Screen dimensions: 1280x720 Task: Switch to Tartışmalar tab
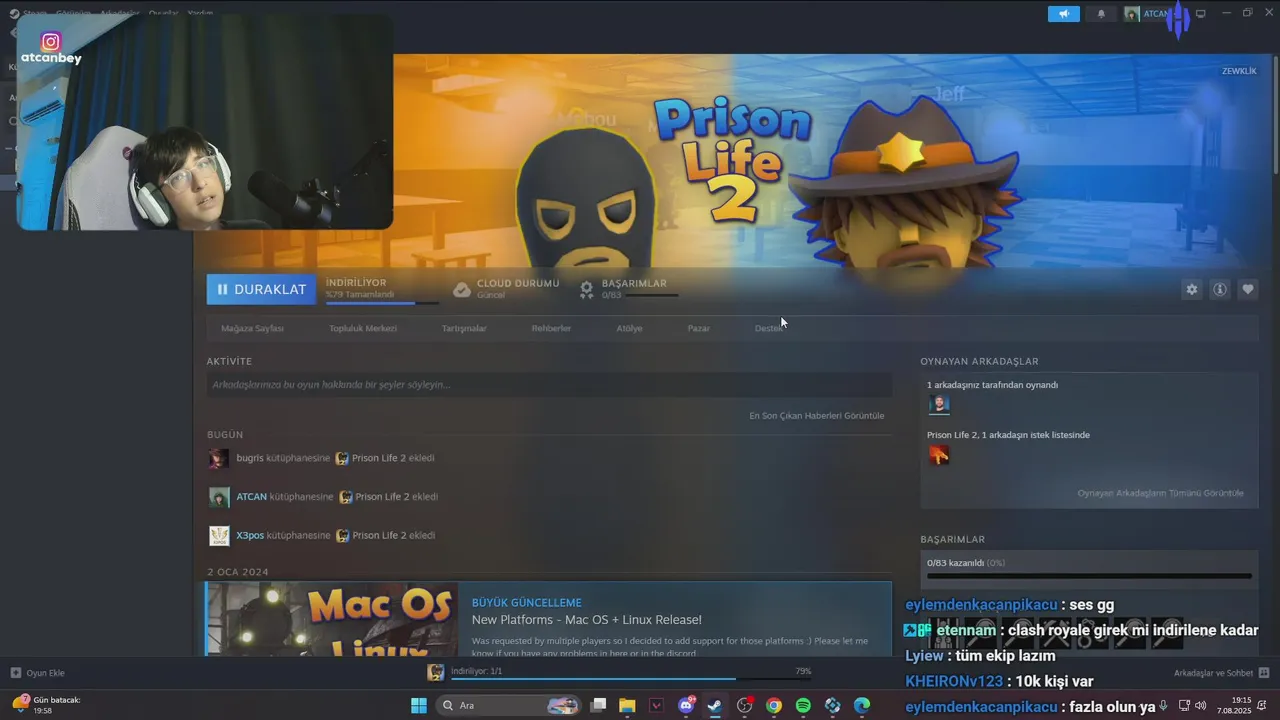click(464, 328)
